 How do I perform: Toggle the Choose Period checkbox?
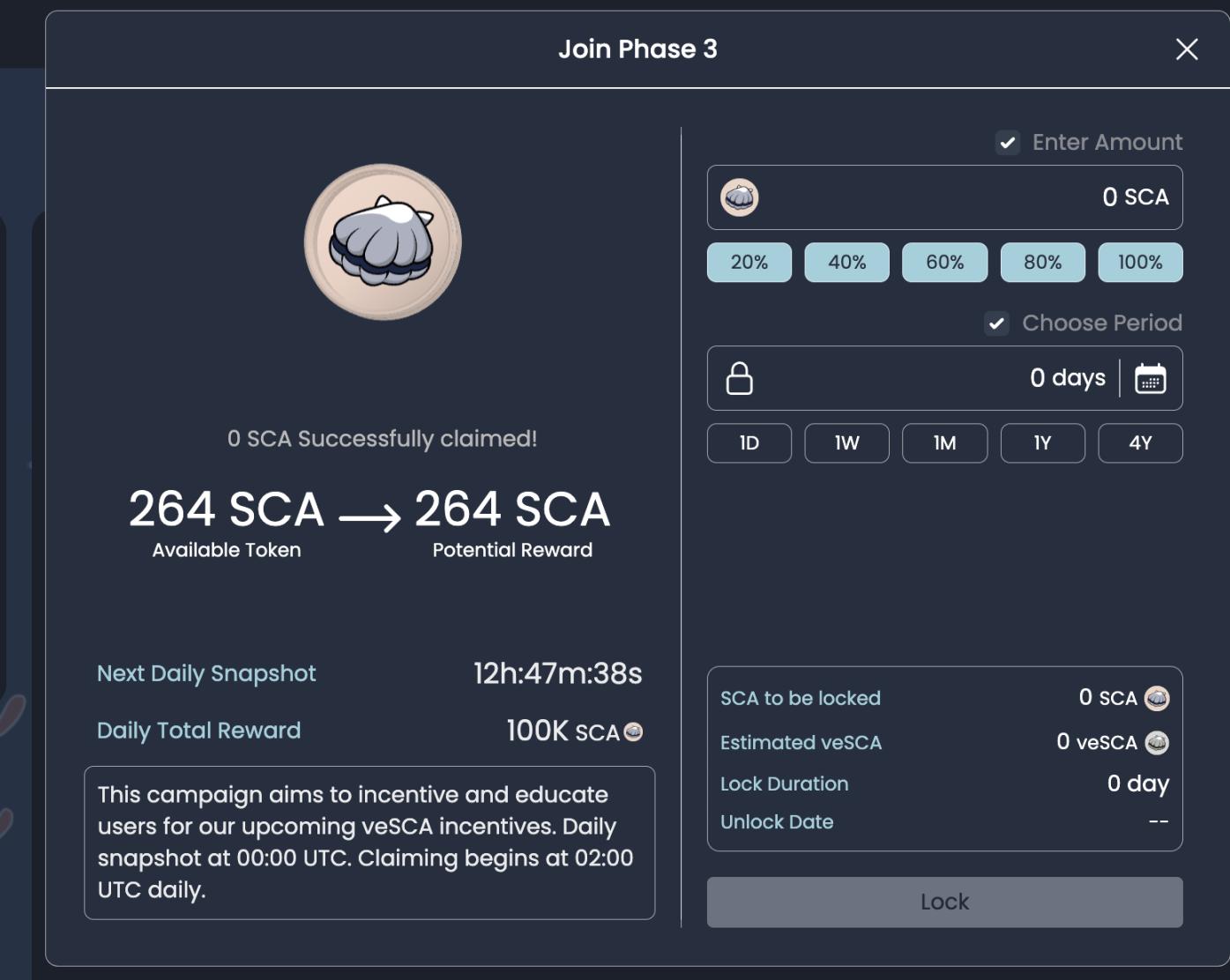tap(996, 323)
